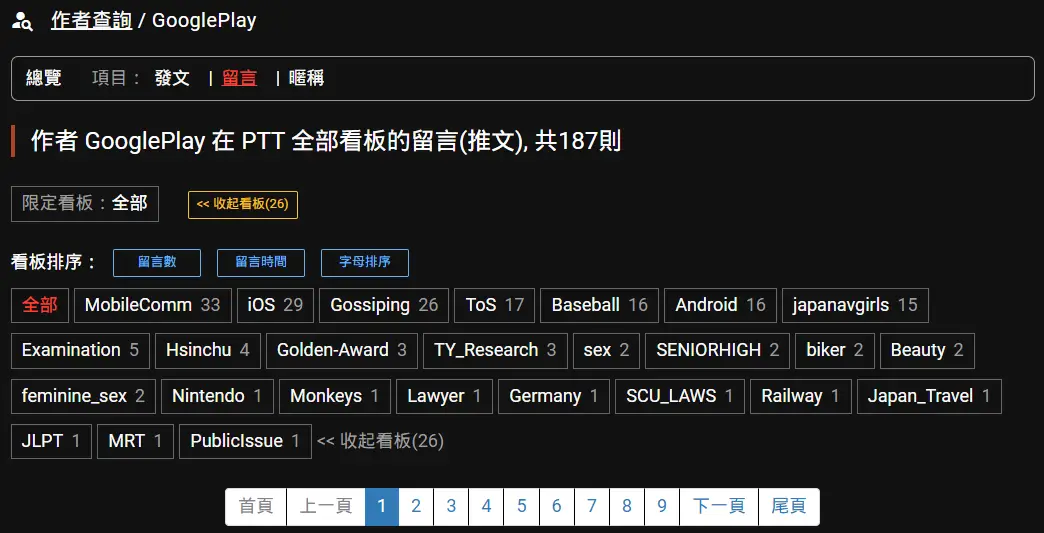Open the 暱稱 tab
1044x533 pixels.
click(306, 78)
